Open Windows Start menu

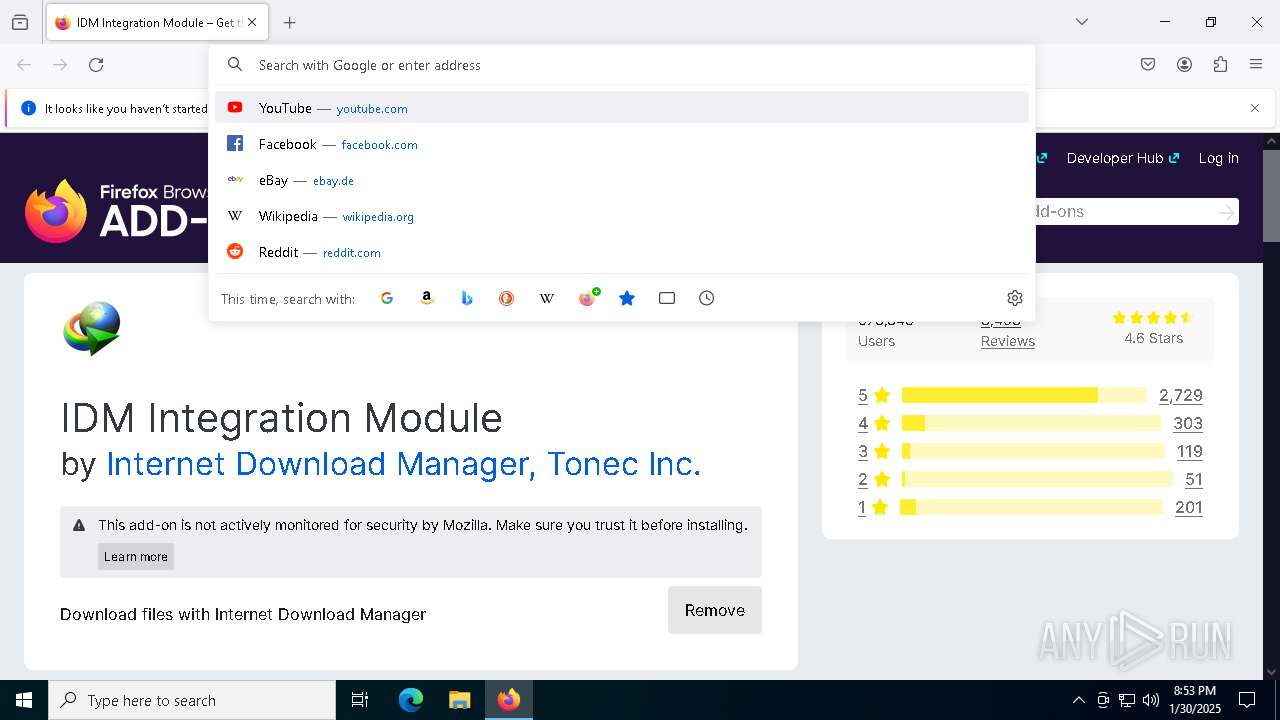coord(24,700)
